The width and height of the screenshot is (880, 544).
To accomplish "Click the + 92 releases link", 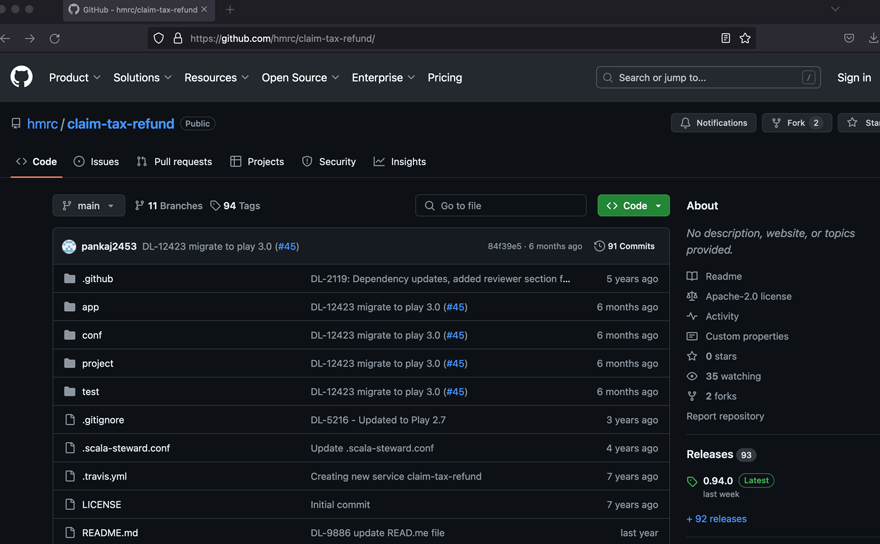I will click(716, 519).
